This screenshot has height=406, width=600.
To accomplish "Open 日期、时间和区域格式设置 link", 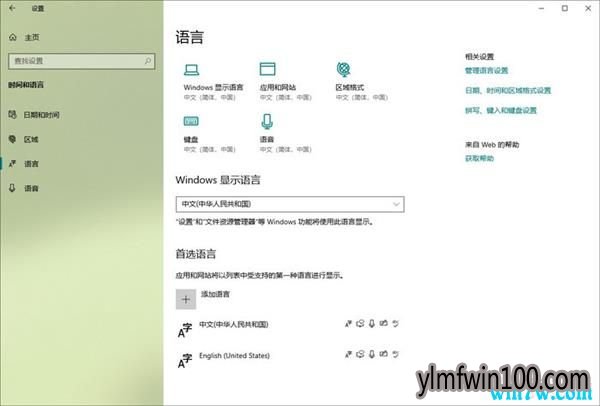I will click(508, 91).
